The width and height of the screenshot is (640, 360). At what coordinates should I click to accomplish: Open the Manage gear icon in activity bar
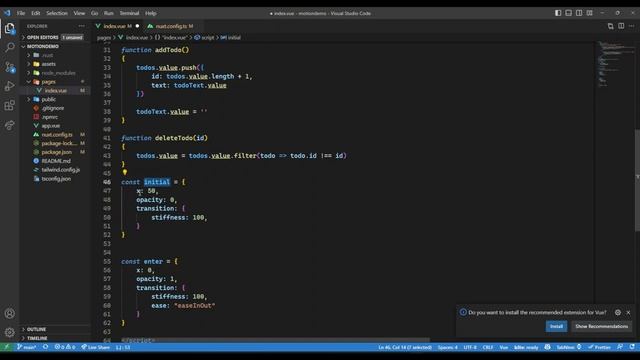tap(9, 333)
